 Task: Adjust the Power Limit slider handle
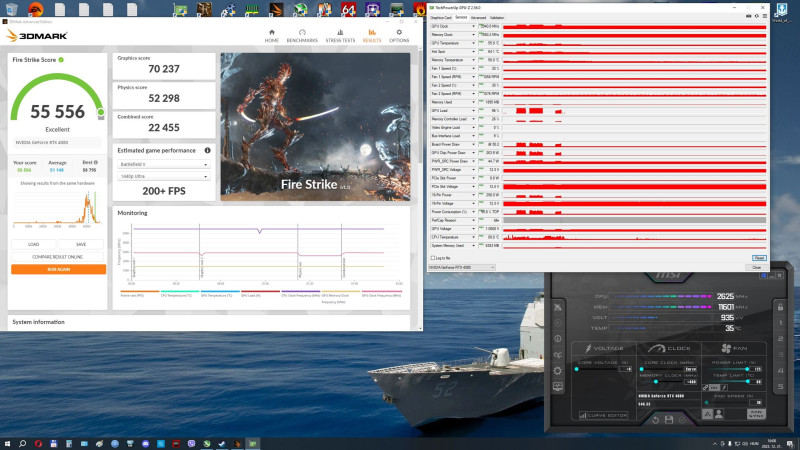click(747, 369)
